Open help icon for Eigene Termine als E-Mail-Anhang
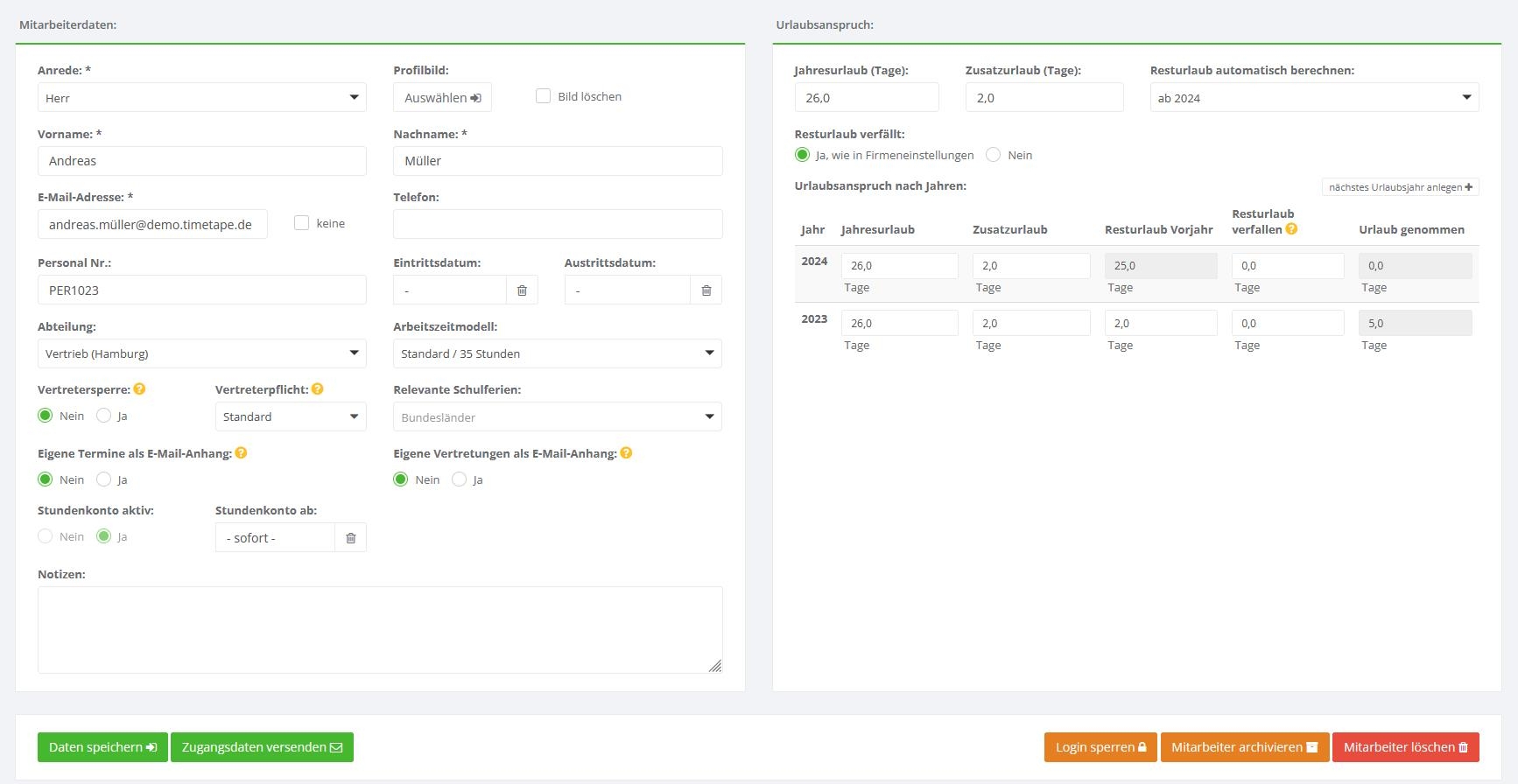The image size is (1518, 784). point(241,453)
